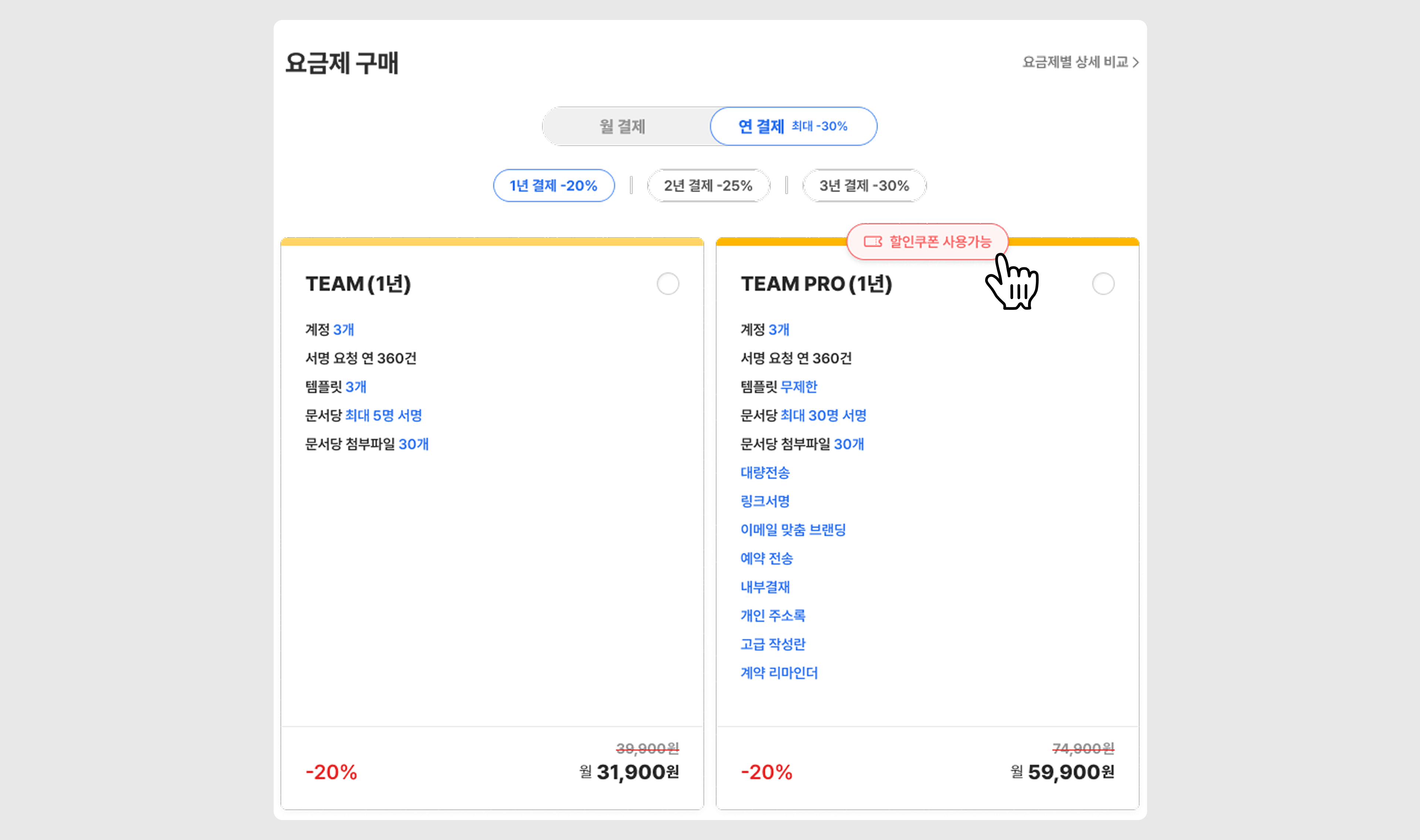This screenshot has width=1420, height=840.
Task: Click the TEAM PRO 59,900원 monthly price
Action: (1070, 772)
